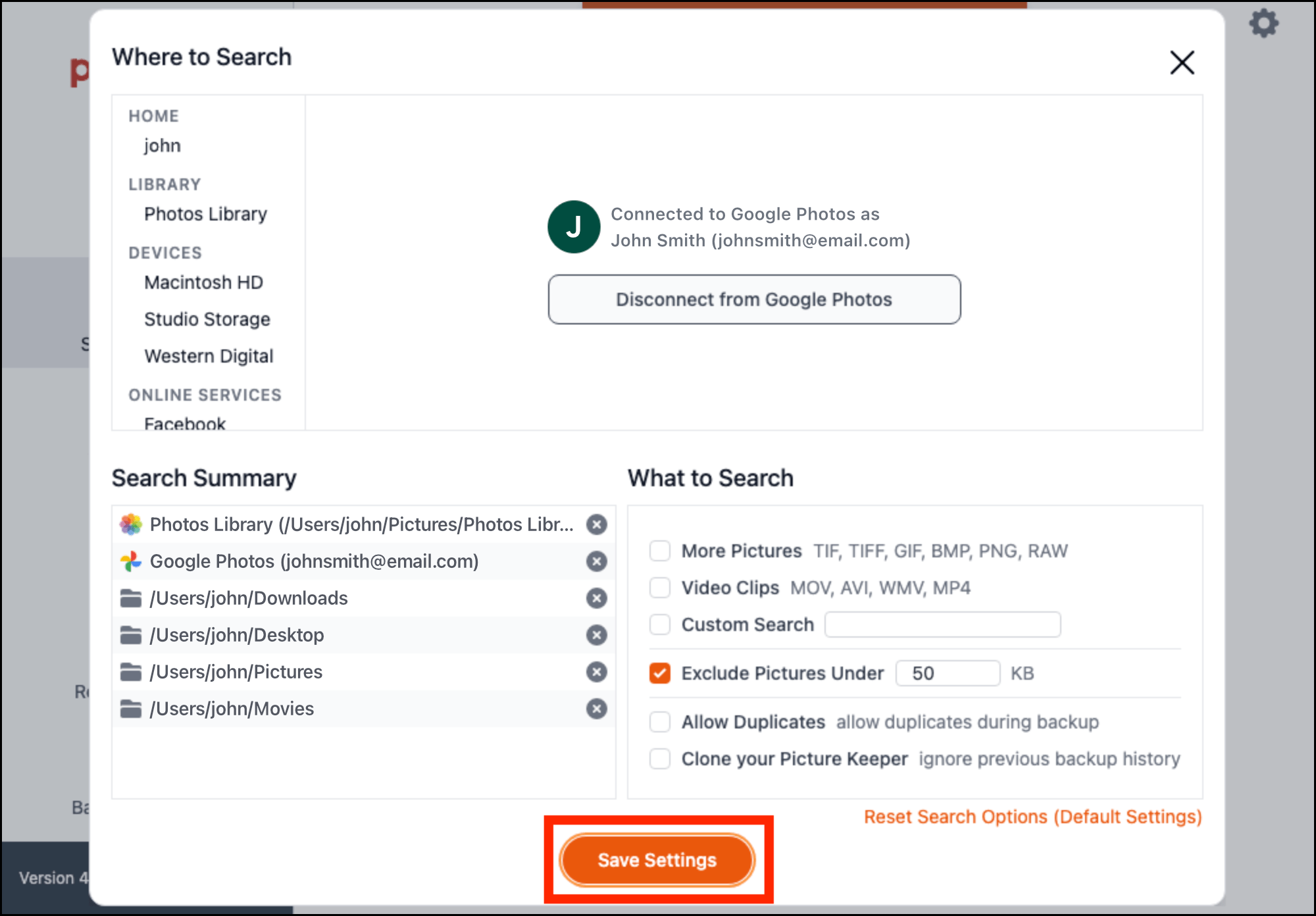Remove /Users/john/Desktop folder entry
Viewport: 1316px width, 916px height.
pyautogui.click(x=596, y=635)
